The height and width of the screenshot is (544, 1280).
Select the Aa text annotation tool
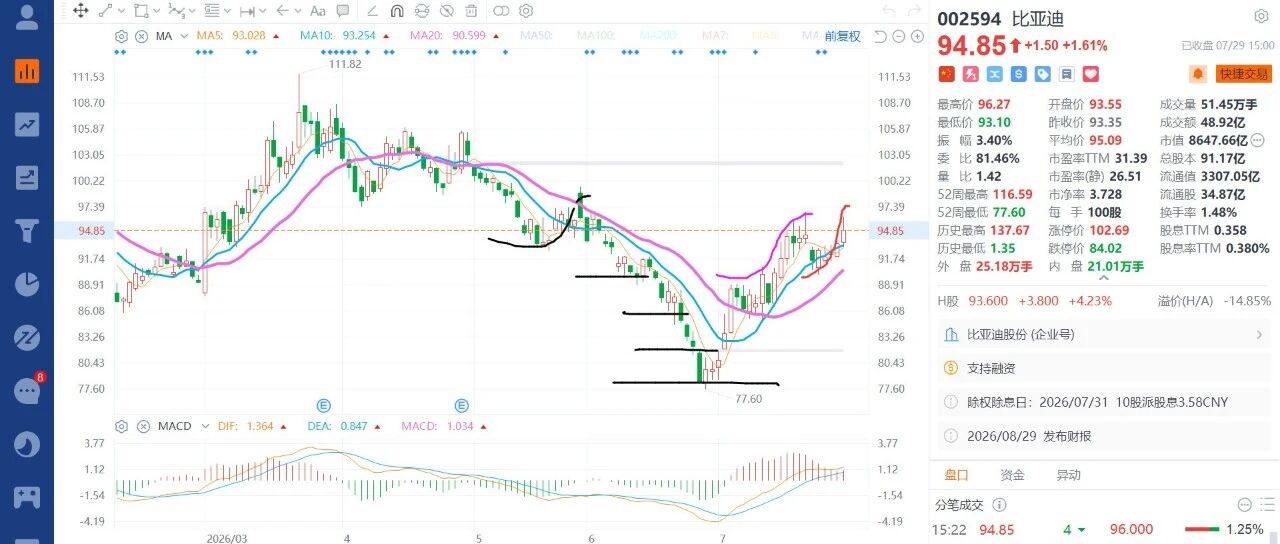point(318,12)
